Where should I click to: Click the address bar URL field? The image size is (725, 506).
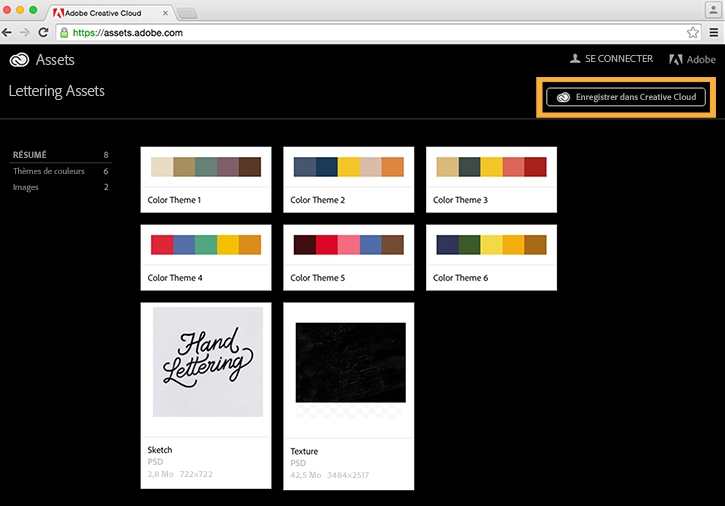pos(377,32)
